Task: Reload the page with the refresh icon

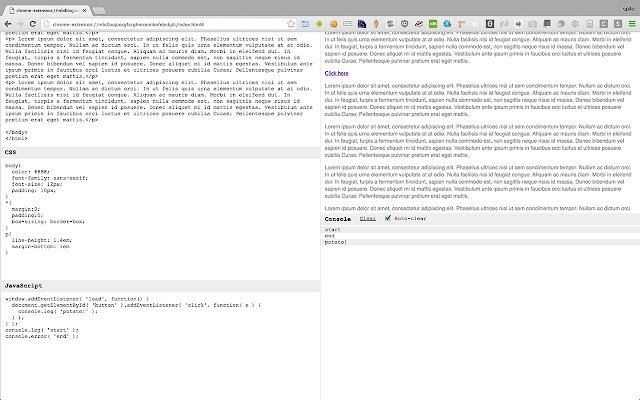Action: pyautogui.click(x=33, y=24)
